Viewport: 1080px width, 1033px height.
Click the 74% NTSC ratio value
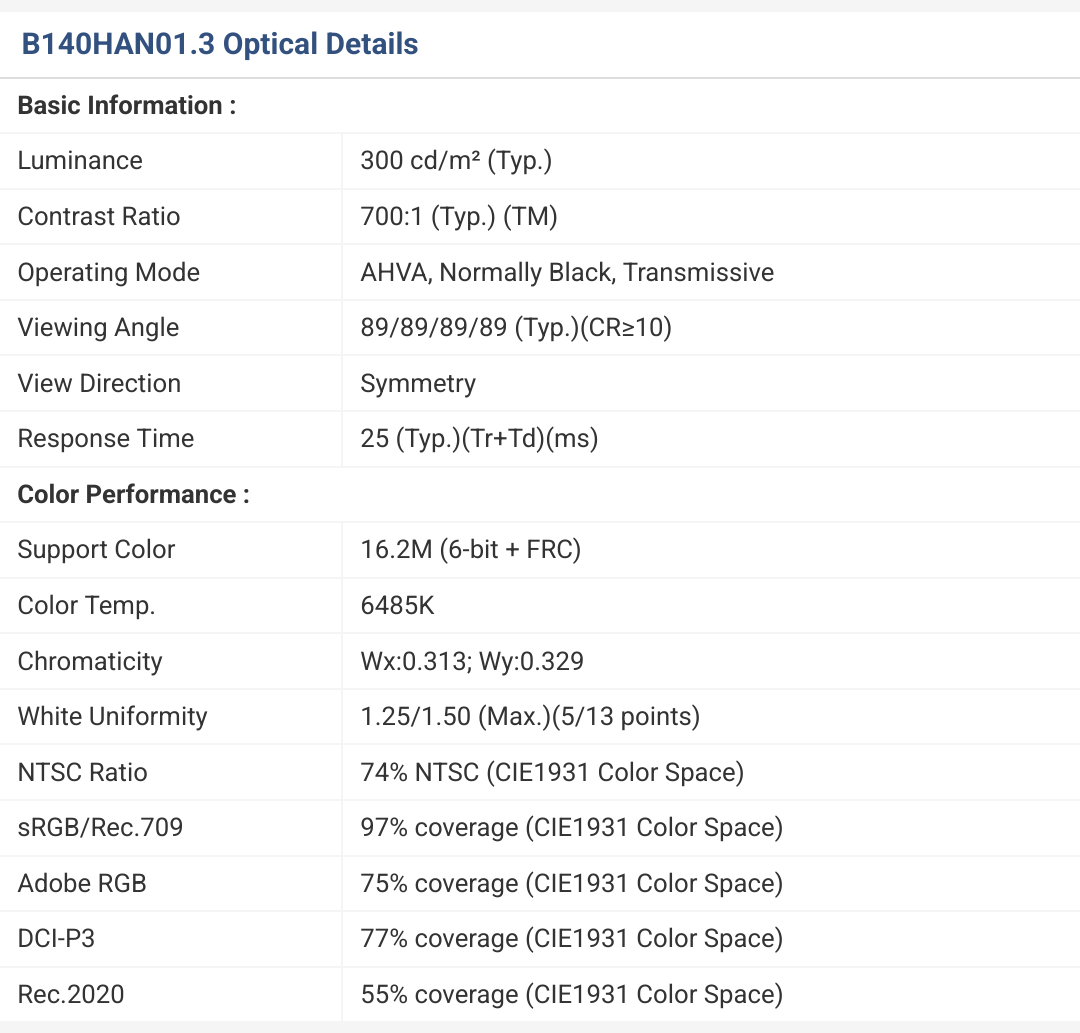click(x=552, y=772)
